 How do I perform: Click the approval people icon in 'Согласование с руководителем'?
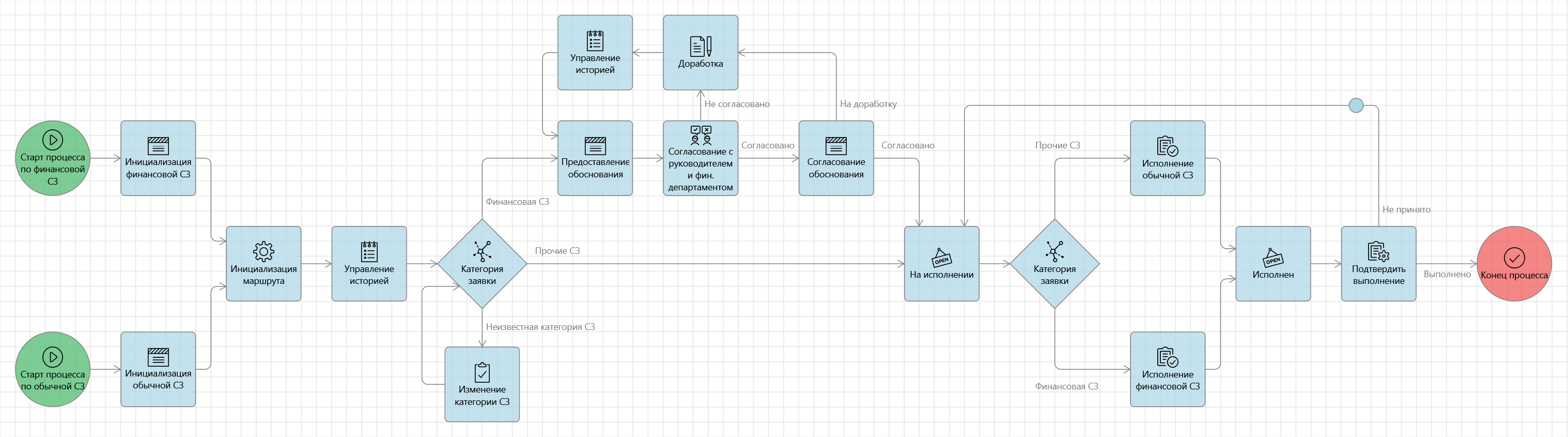(x=701, y=134)
